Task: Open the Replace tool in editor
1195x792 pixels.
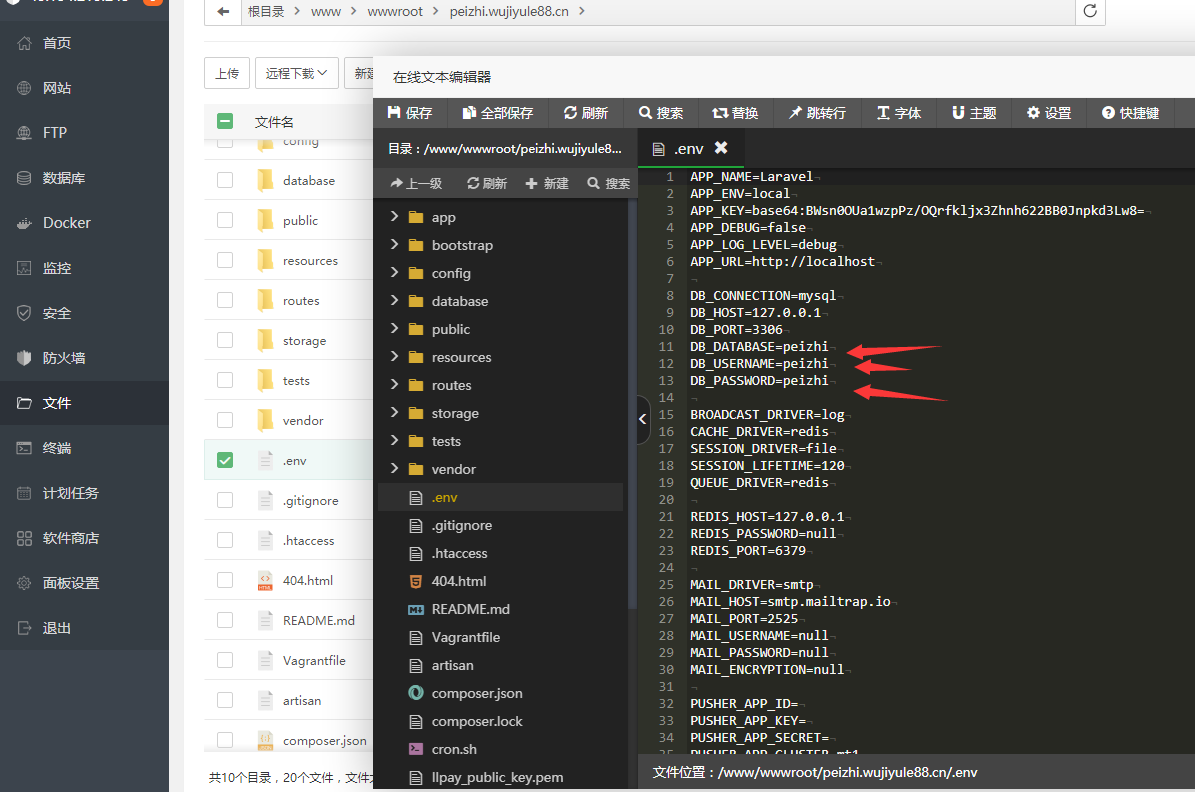Action: point(734,113)
